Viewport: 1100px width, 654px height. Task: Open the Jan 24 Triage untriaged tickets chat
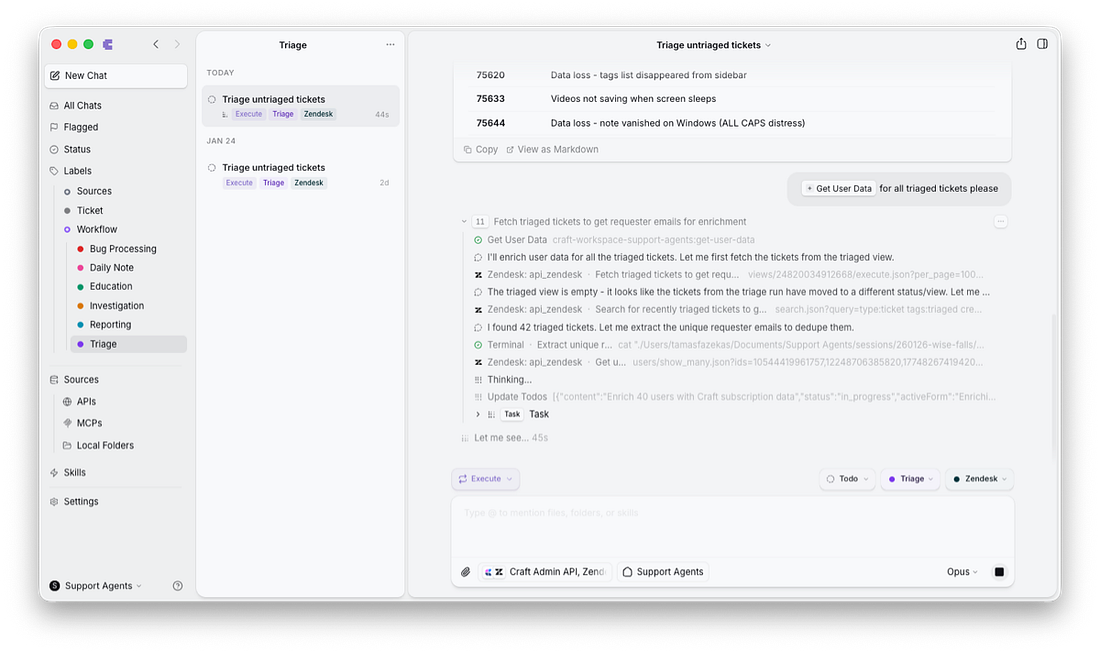click(300, 175)
